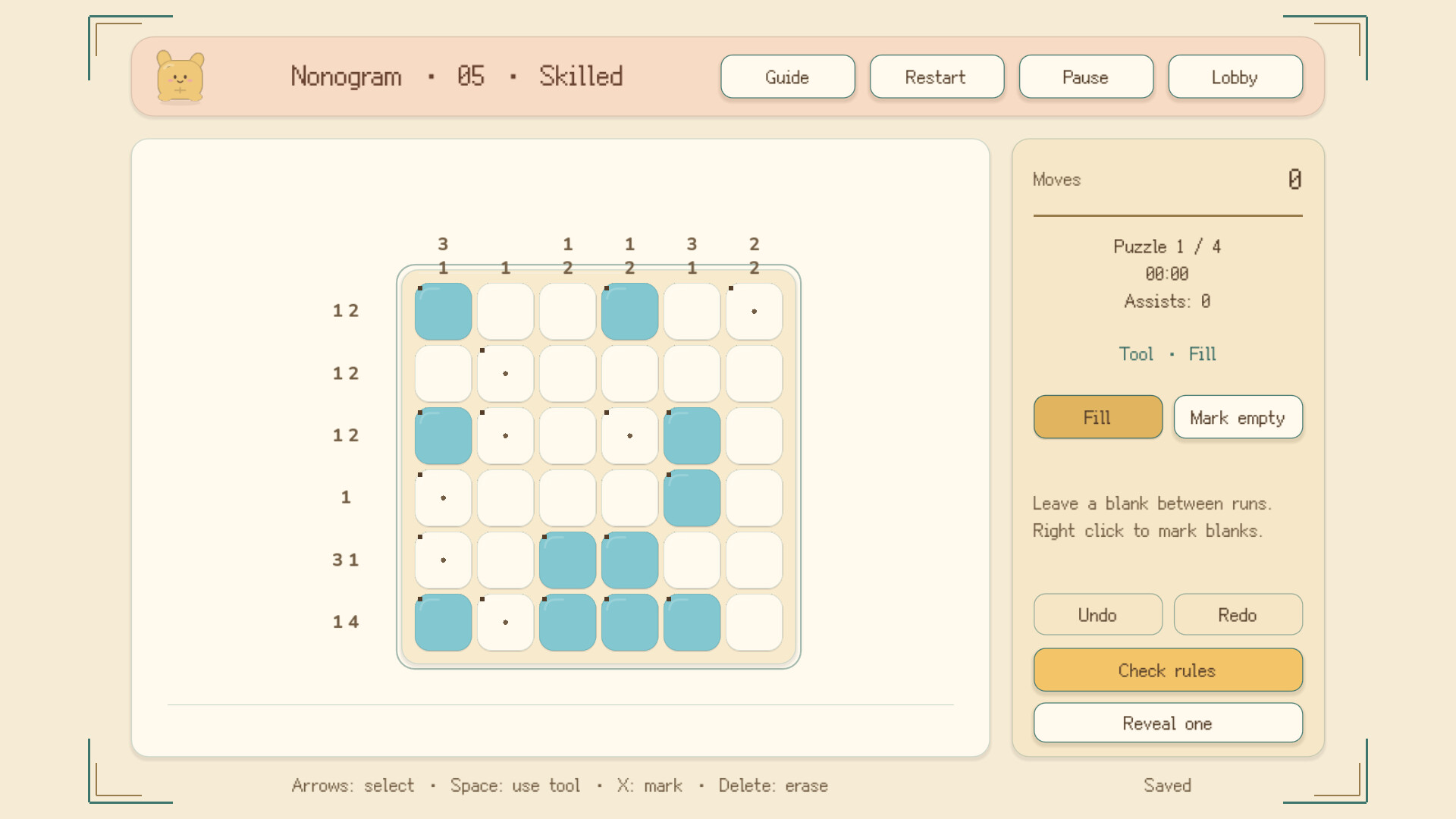Fill empty cell in row 1, column 3
The width and height of the screenshot is (1456, 819).
pyautogui.click(x=567, y=311)
